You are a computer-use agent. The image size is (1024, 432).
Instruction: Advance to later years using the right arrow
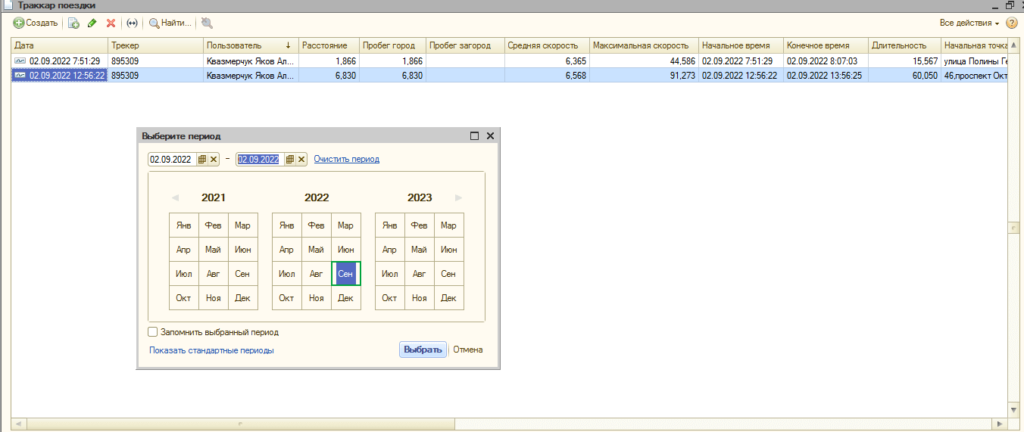[x=459, y=198]
